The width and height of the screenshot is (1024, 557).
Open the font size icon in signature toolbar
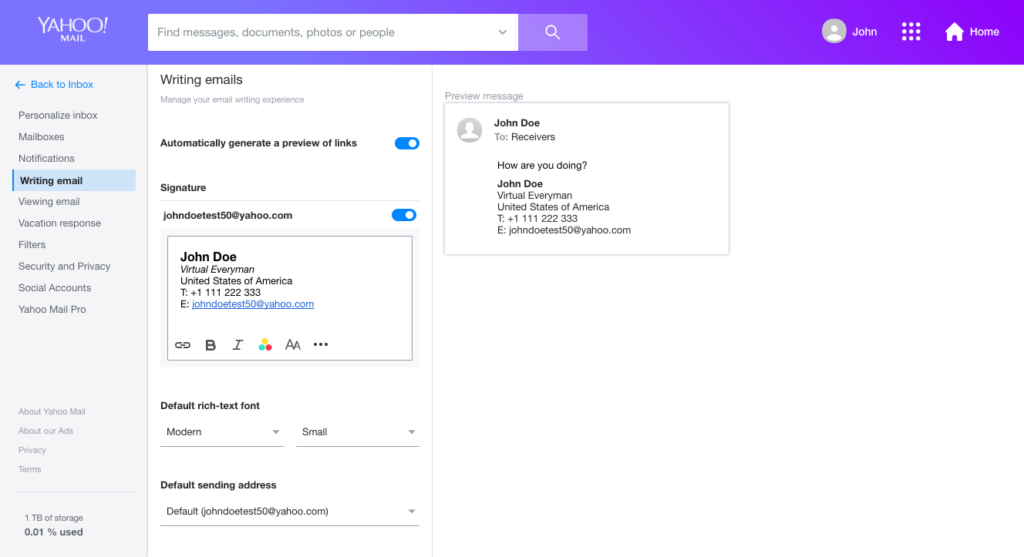(293, 345)
